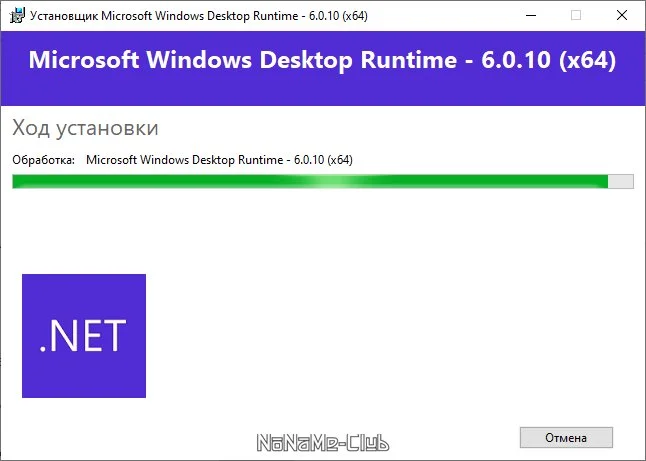Click the installer icon in the title bar

[x=17, y=16]
